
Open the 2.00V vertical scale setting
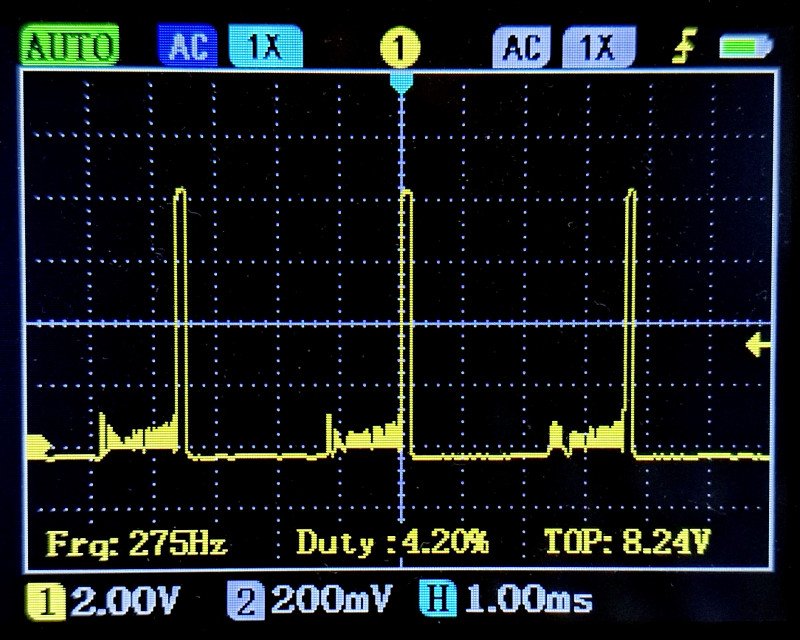tap(124, 601)
